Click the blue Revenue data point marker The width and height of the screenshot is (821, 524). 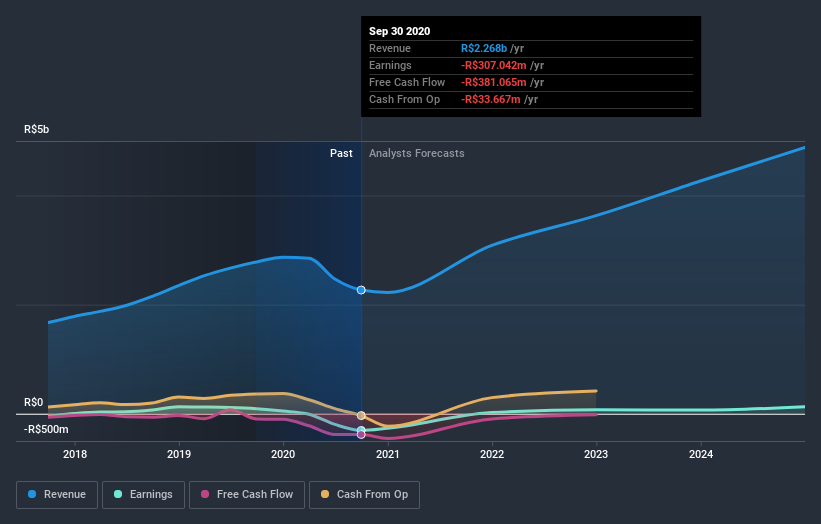(x=361, y=290)
